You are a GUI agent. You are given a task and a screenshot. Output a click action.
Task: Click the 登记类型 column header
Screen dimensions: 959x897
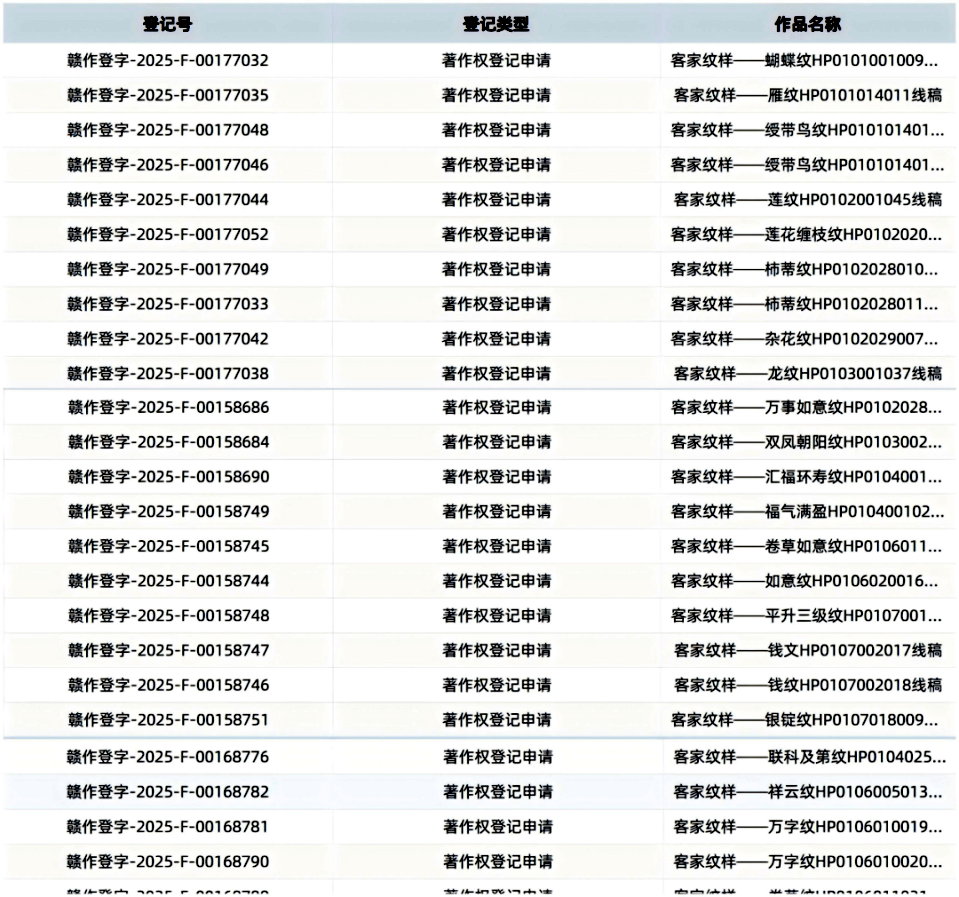496,24
